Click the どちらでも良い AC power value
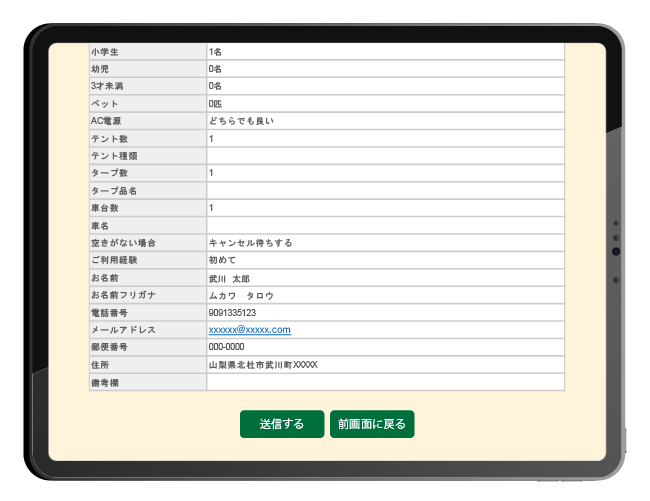This screenshot has height=501, width=650. click(x=240, y=121)
